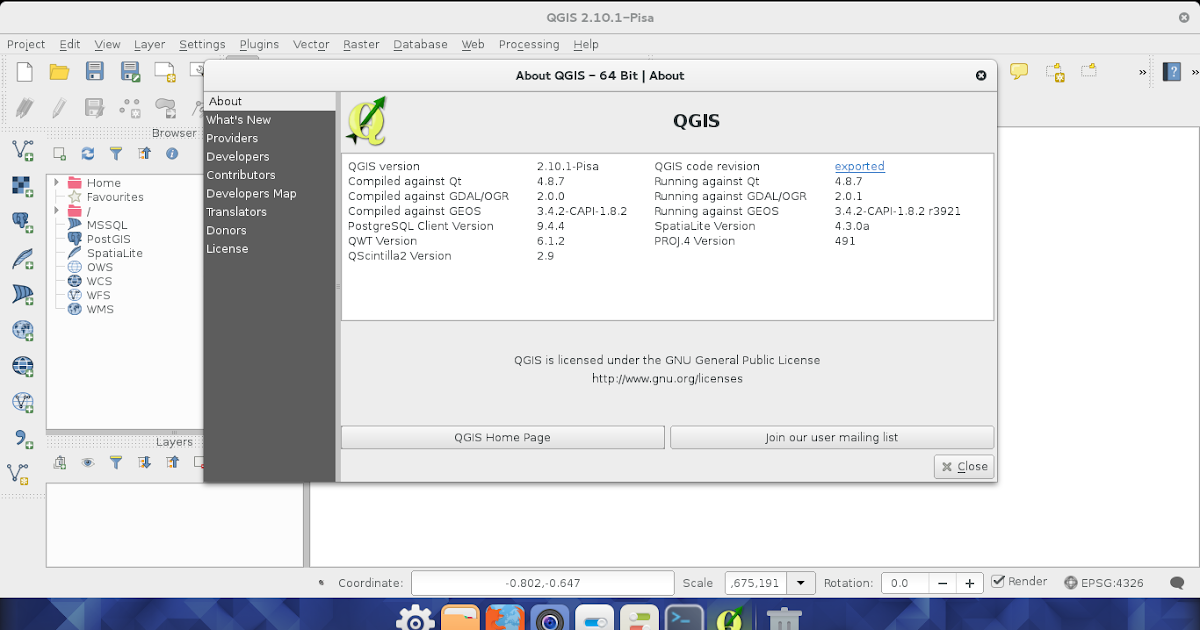Image resolution: width=1200 pixels, height=630 pixels.
Task: Click the Add WFS Layer icon
Action: (x=22, y=402)
